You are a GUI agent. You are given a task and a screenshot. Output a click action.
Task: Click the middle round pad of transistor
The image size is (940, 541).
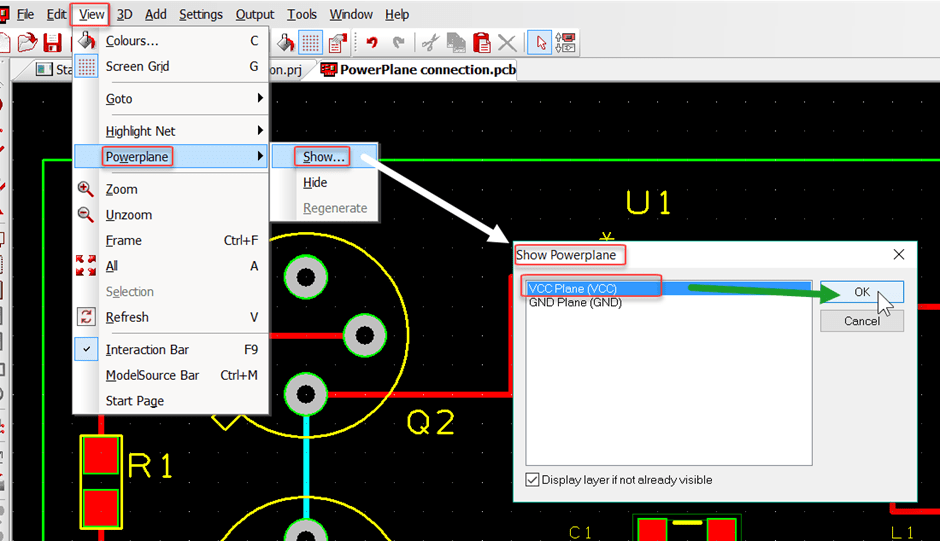pyautogui.click(x=364, y=335)
